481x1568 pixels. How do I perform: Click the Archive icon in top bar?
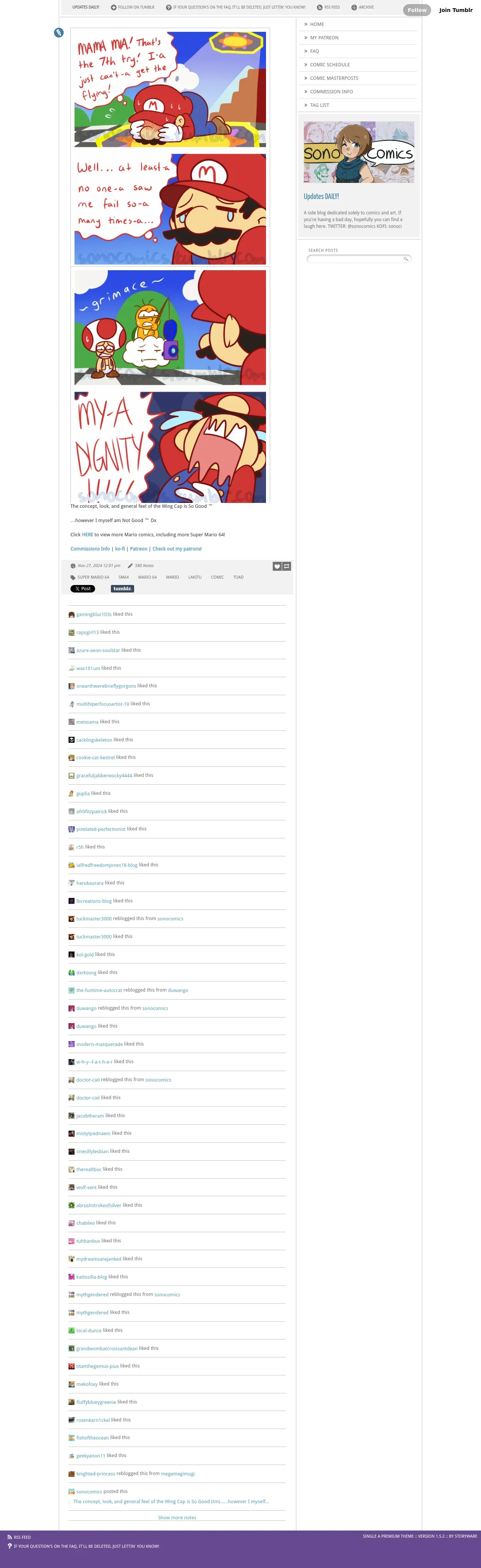click(x=354, y=7)
